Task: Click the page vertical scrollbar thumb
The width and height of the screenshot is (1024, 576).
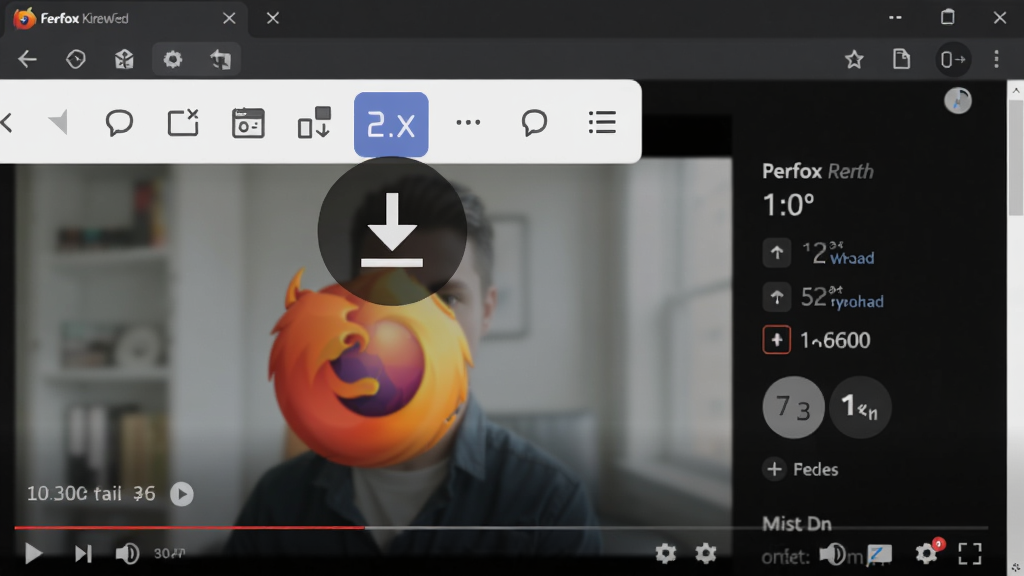Action: (x=1016, y=157)
